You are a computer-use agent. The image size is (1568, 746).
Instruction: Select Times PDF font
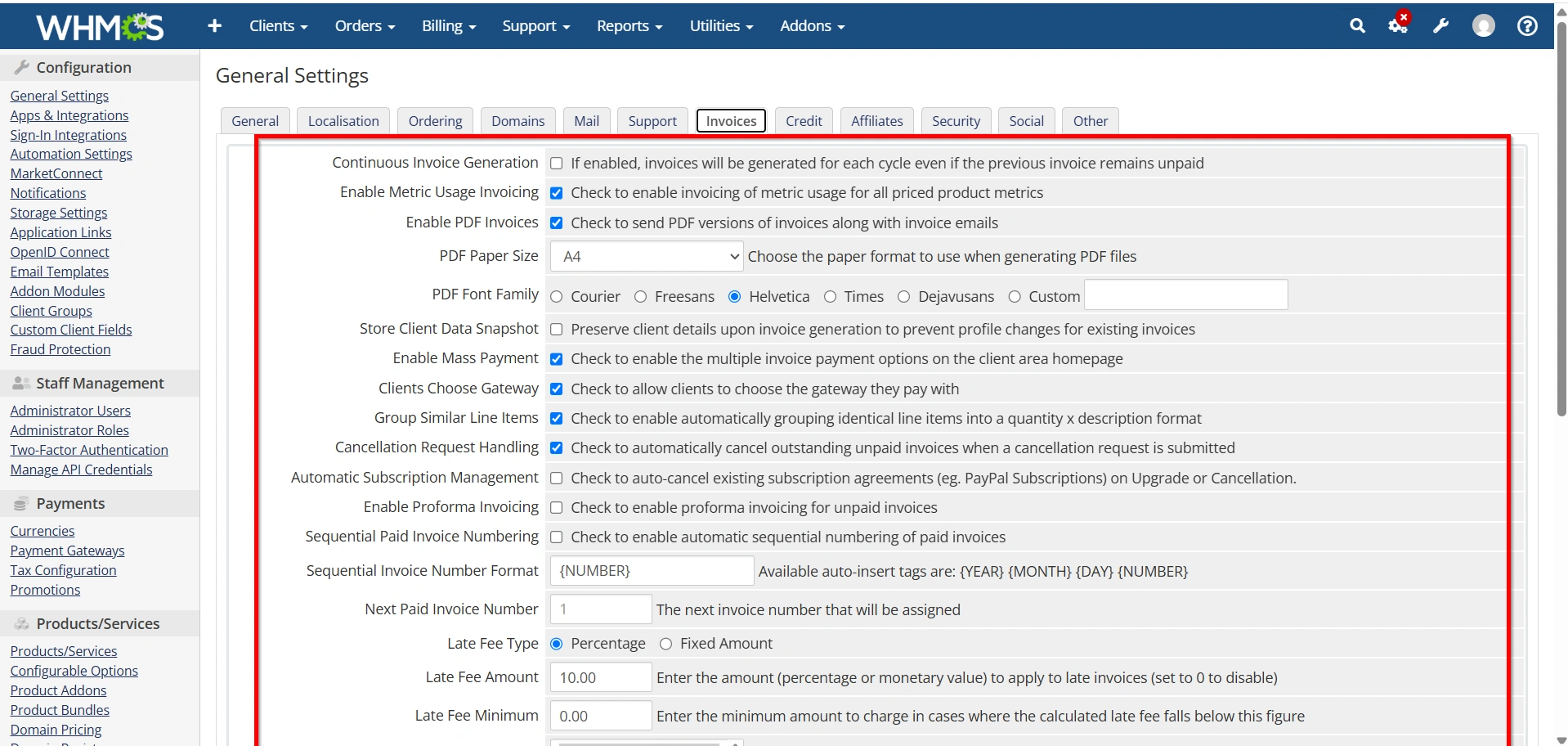(x=831, y=297)
